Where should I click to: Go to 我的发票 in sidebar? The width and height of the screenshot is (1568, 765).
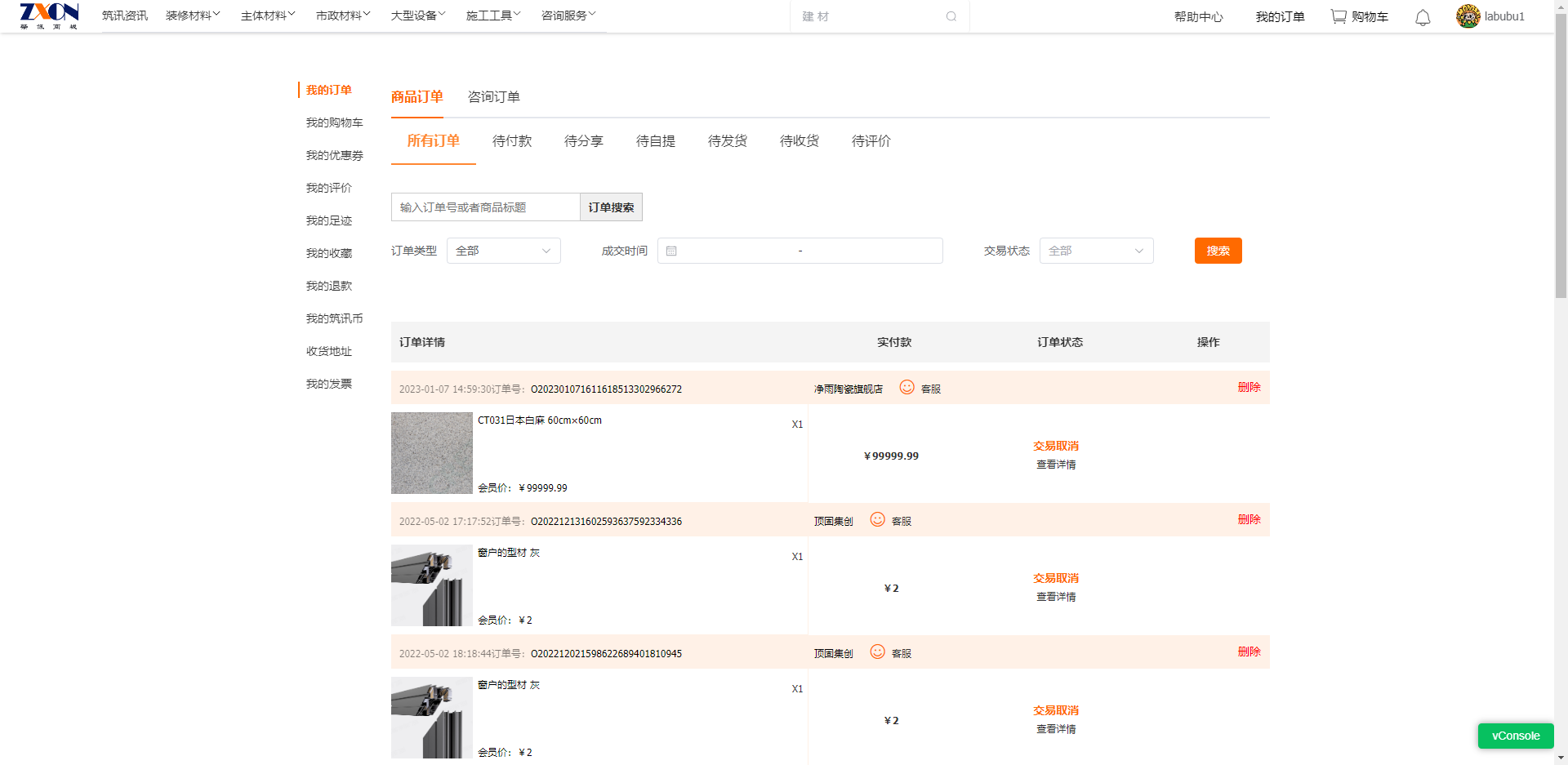(x=329, y=384)
